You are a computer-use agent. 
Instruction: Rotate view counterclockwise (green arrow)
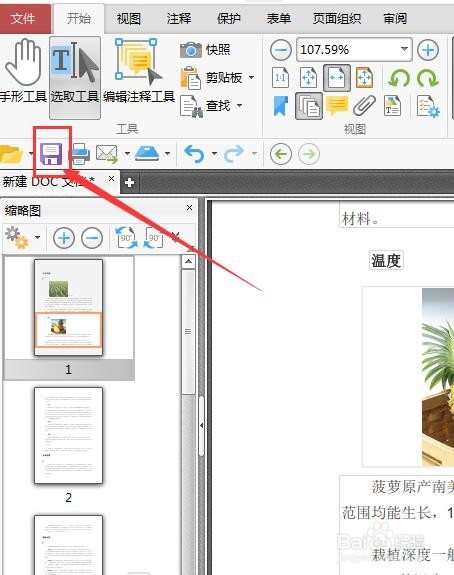(399, 78)
